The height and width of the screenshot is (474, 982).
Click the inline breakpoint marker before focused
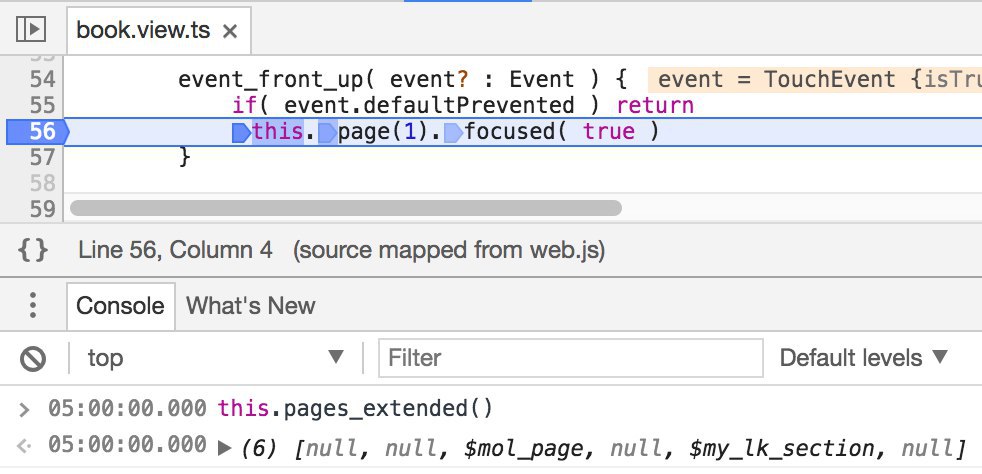[453, 133]
